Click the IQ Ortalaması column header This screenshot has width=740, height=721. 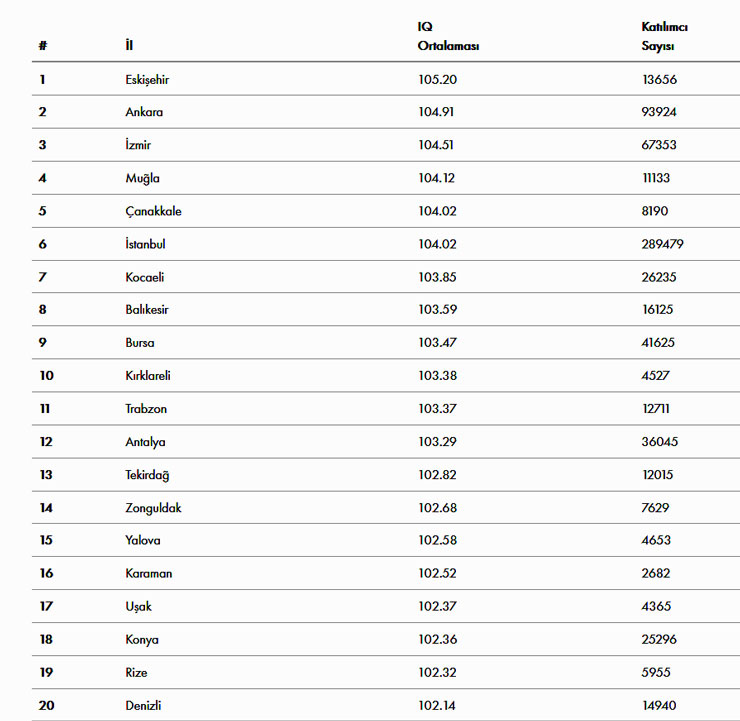click(448, 36)
